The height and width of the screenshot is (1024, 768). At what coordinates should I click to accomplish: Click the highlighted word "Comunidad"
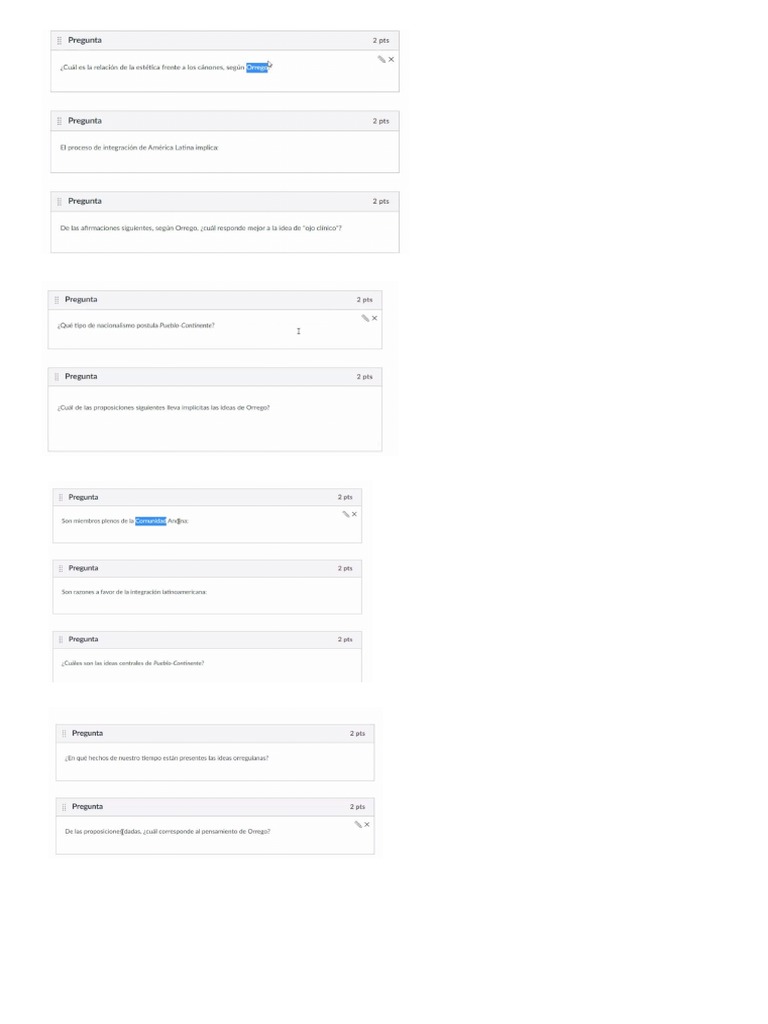coord(151,521)
